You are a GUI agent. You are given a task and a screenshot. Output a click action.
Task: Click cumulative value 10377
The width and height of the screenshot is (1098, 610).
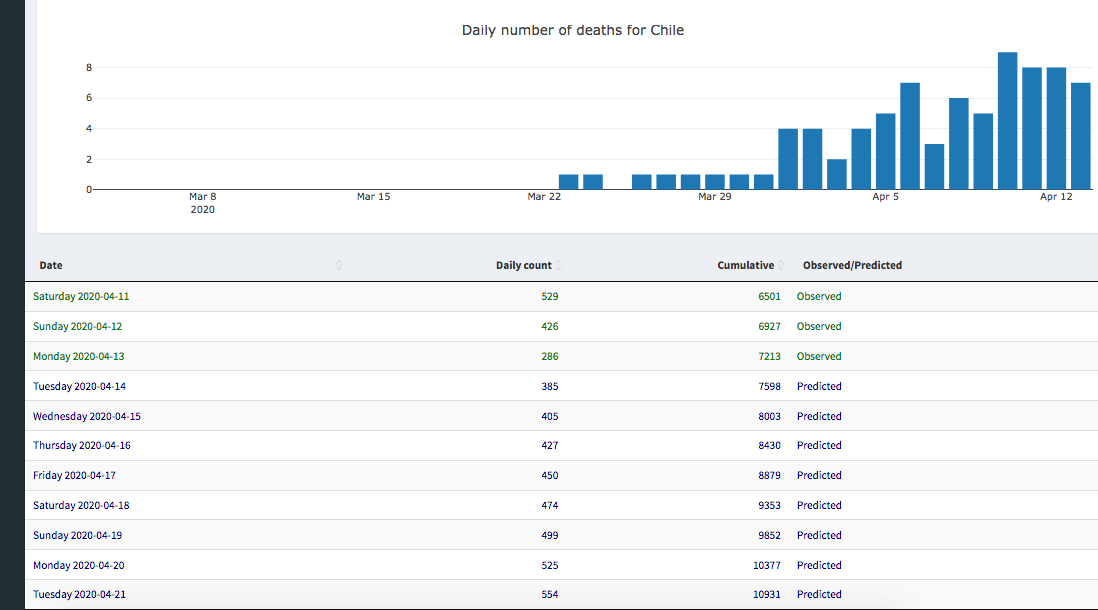click(766, 565)
